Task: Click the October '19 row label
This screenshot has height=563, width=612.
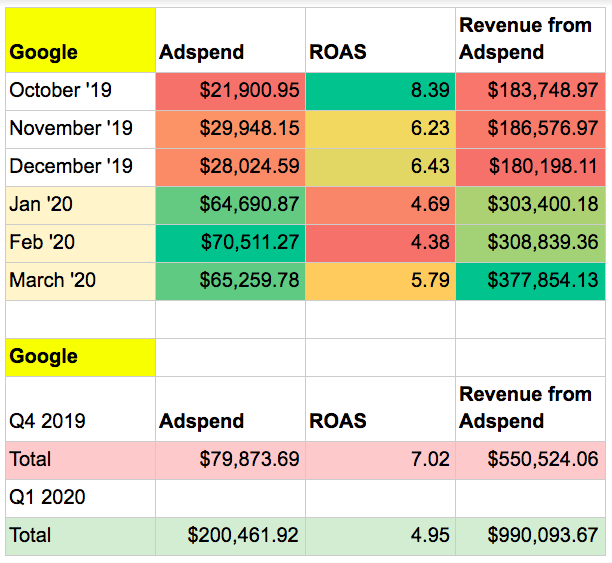Action: [x=79, y=91]
